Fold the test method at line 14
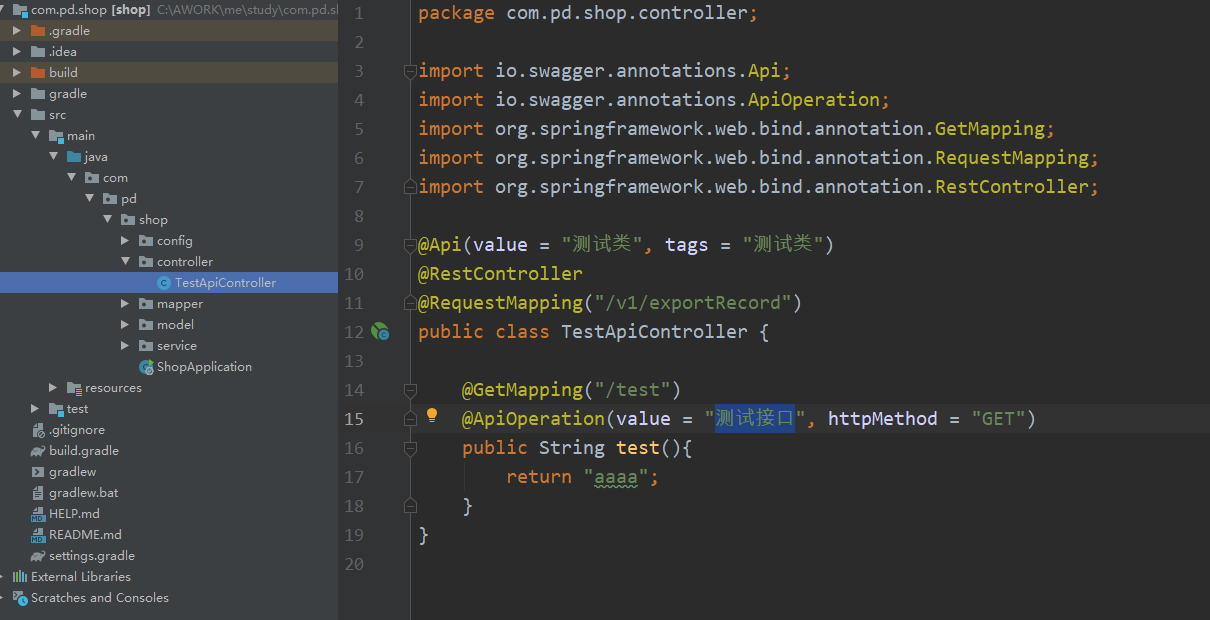This screenshot has width=1210, height=620. coord(409,390)
